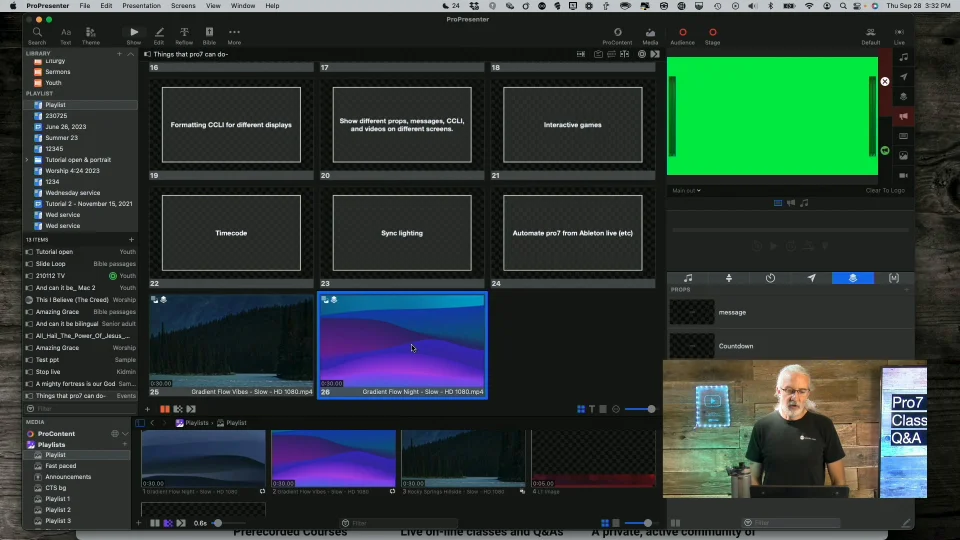Open 'Stop live' playlist item
960x540 pixels.
point(80,372)
